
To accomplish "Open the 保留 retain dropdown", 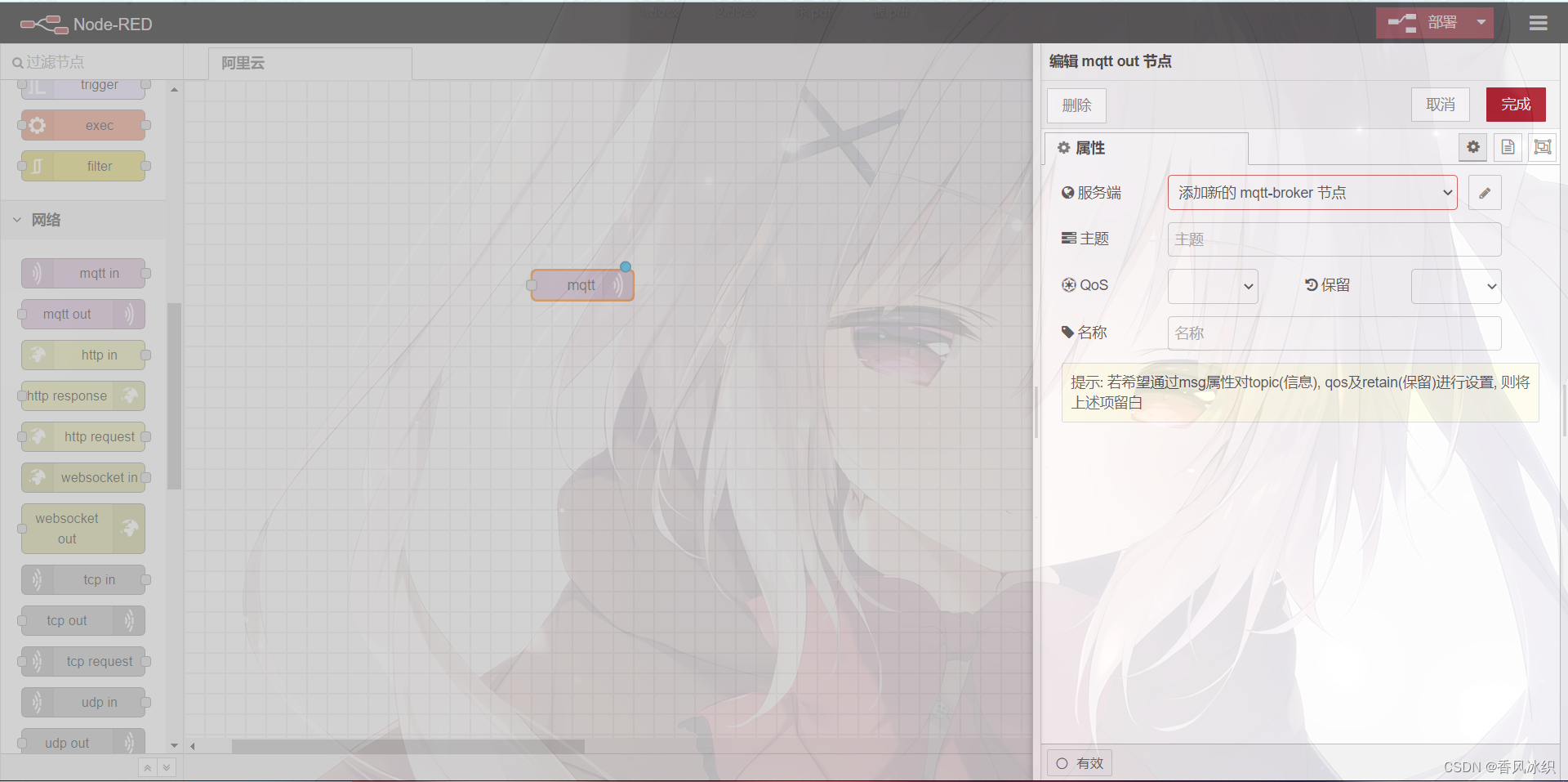I will tap(1456, 286).
